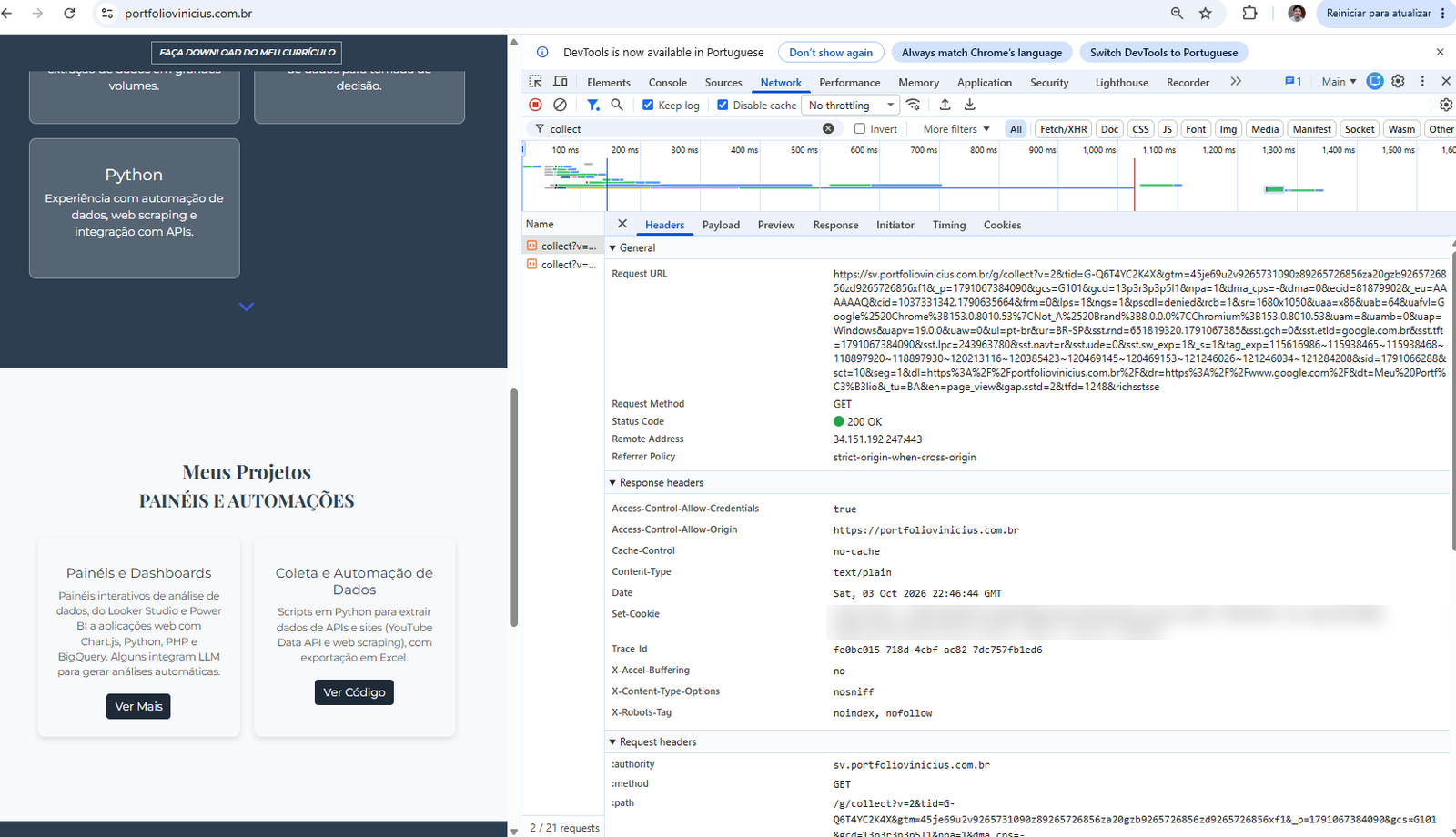Clear the collect filter text

828,128
